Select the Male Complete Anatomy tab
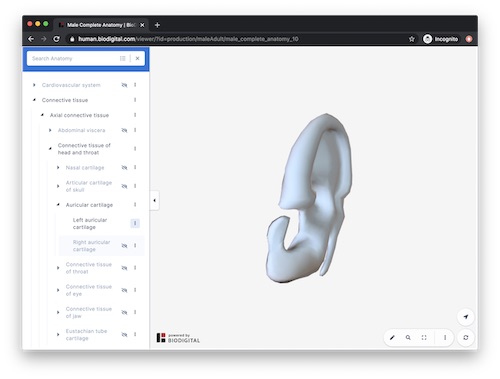The width and height of the screenshot is (500, 379). point(101,25)
